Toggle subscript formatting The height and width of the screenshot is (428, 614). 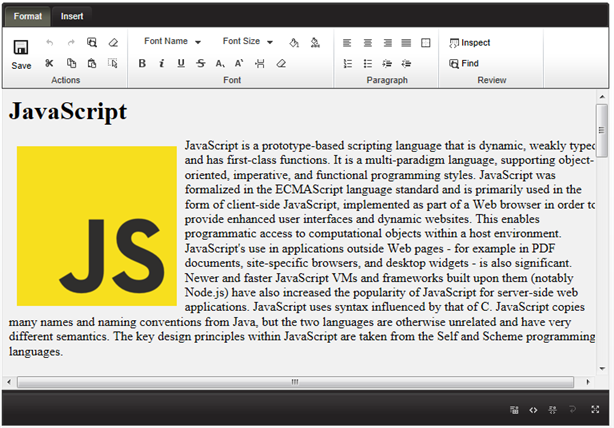[x=220, y=63]
